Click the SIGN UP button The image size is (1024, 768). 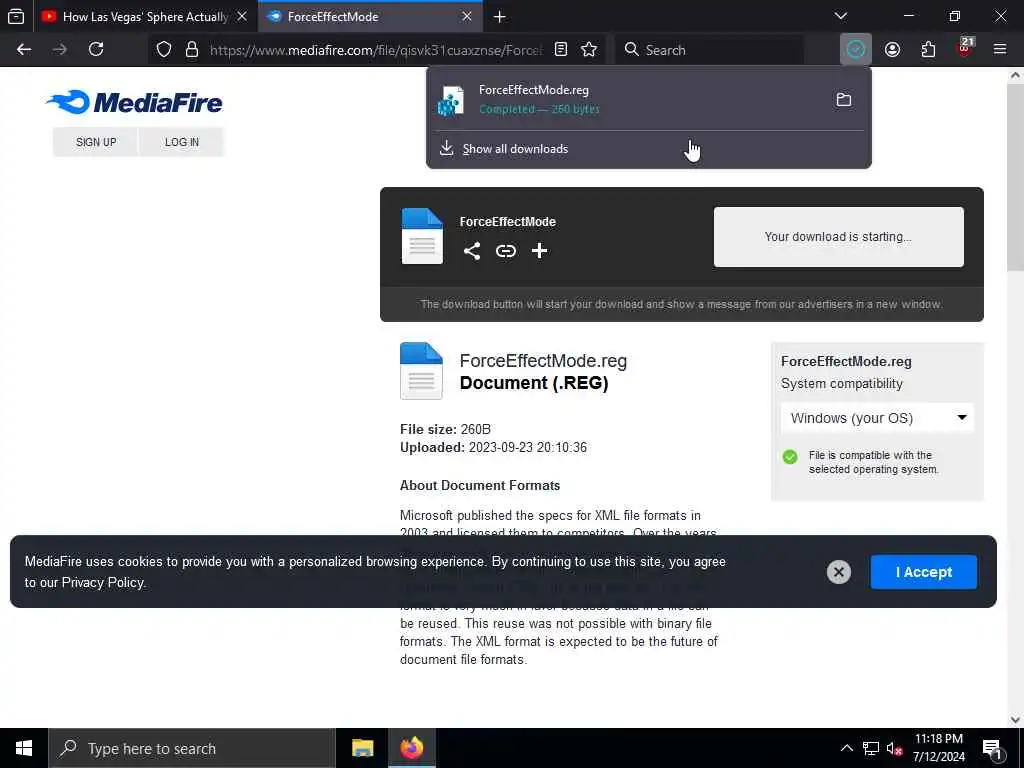96,142
